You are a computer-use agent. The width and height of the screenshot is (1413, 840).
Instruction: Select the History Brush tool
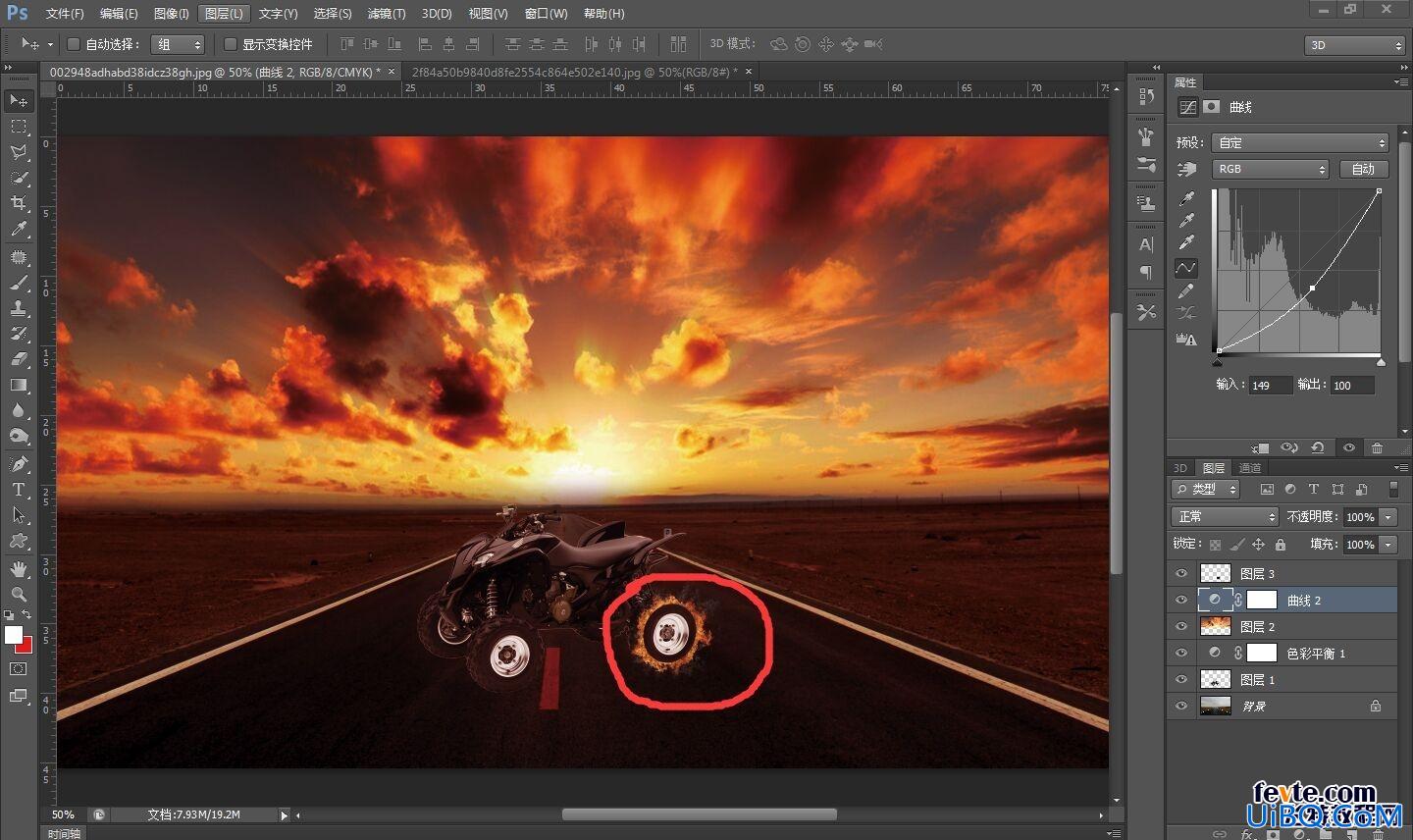tap(19, 334)
